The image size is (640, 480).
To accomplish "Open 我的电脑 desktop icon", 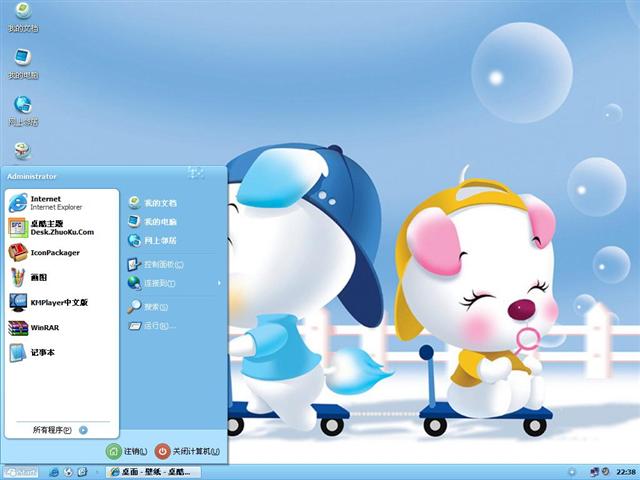I will 23,64.
